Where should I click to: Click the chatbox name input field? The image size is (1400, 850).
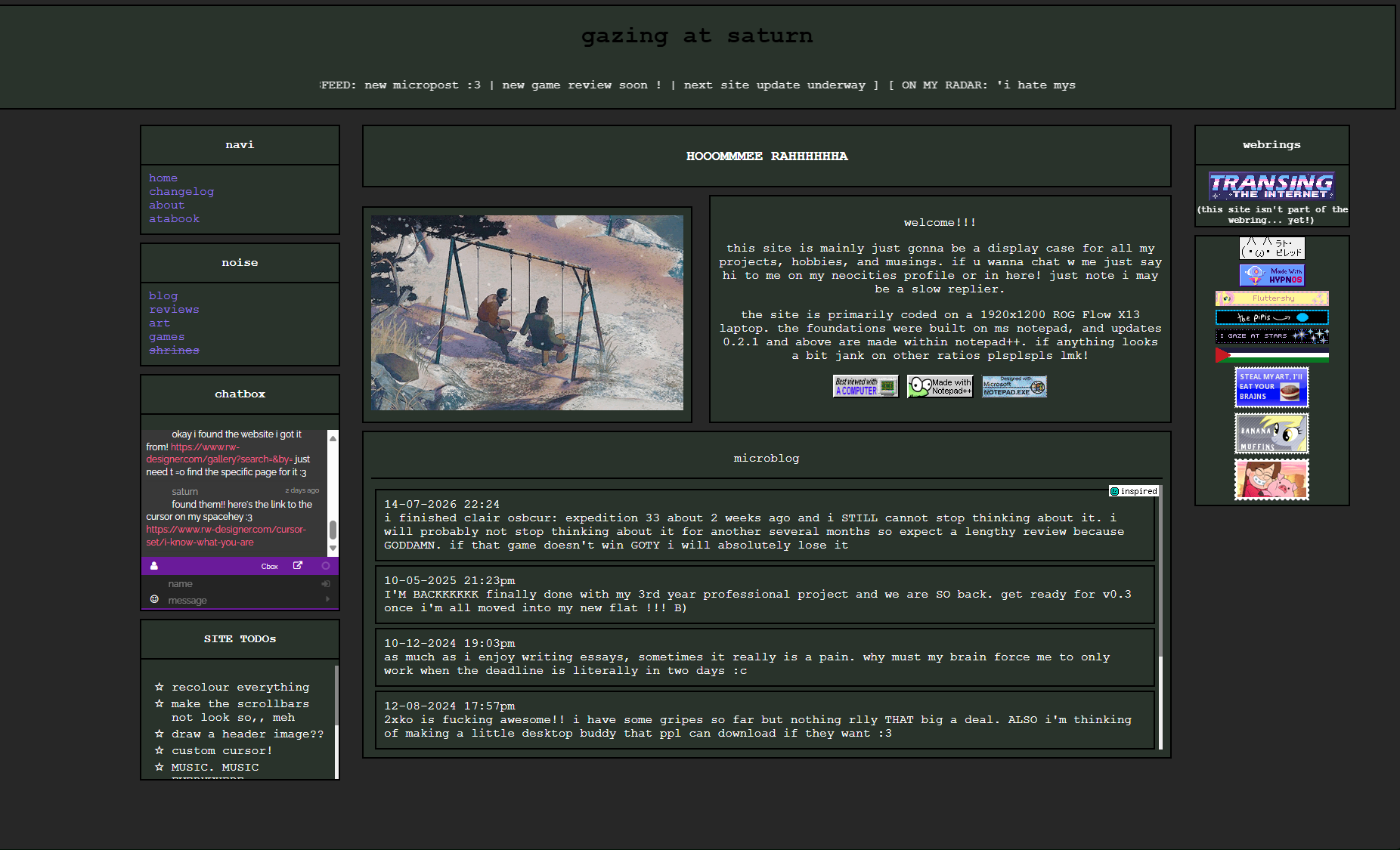(x=240, y=584)
